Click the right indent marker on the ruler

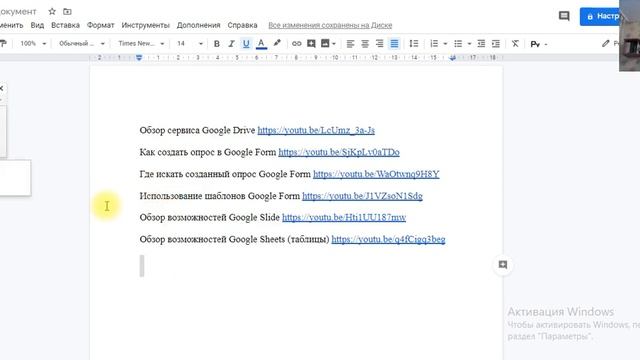tap(452, 58)
